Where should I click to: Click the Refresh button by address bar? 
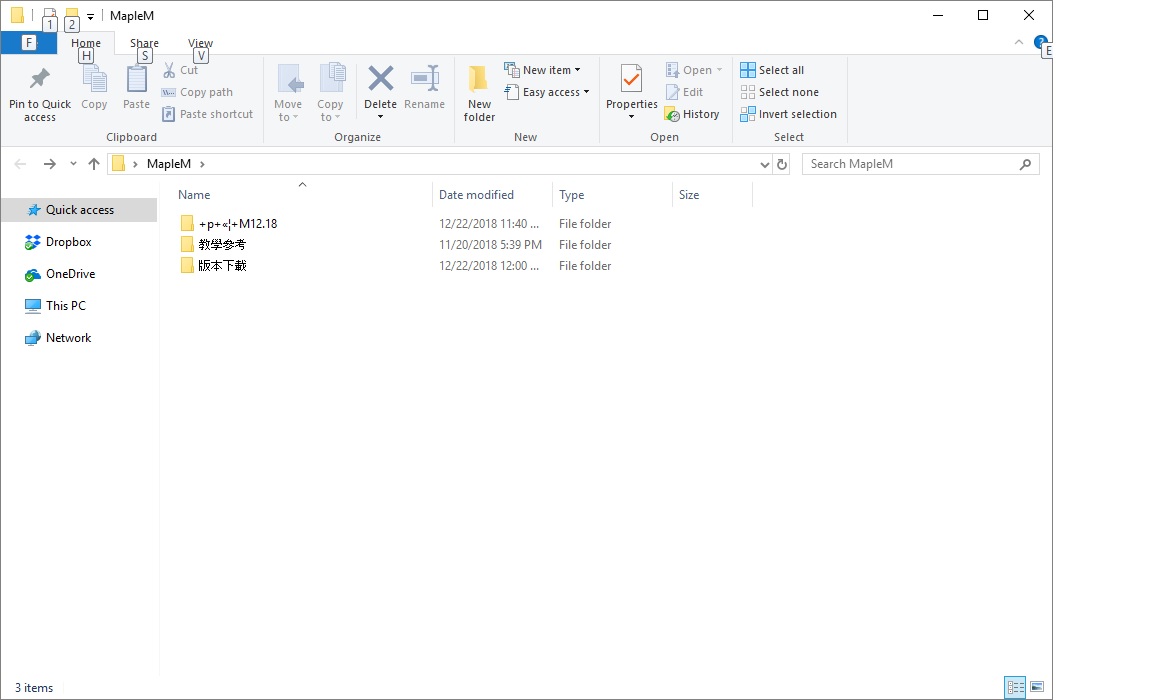click(782, 165)
